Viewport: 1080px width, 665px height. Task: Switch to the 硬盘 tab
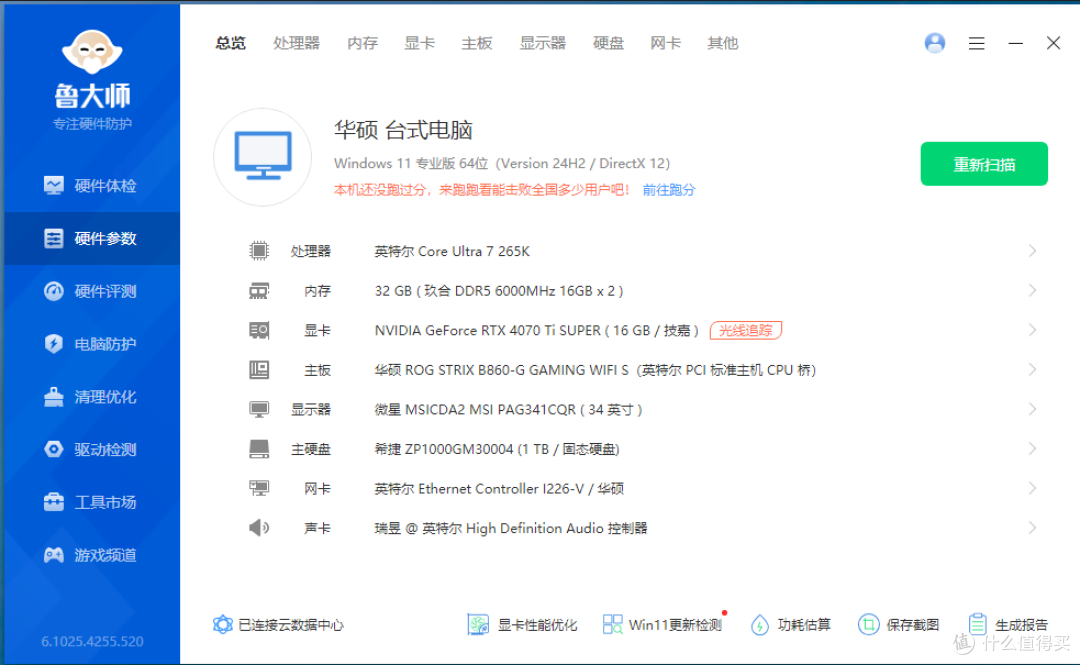(608, 43)
